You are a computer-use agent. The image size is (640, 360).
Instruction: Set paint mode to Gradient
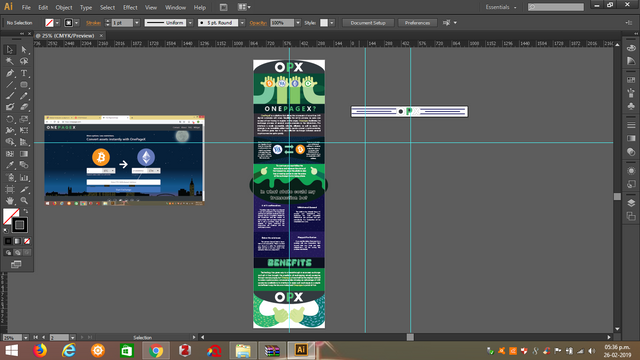pos(18,241)
